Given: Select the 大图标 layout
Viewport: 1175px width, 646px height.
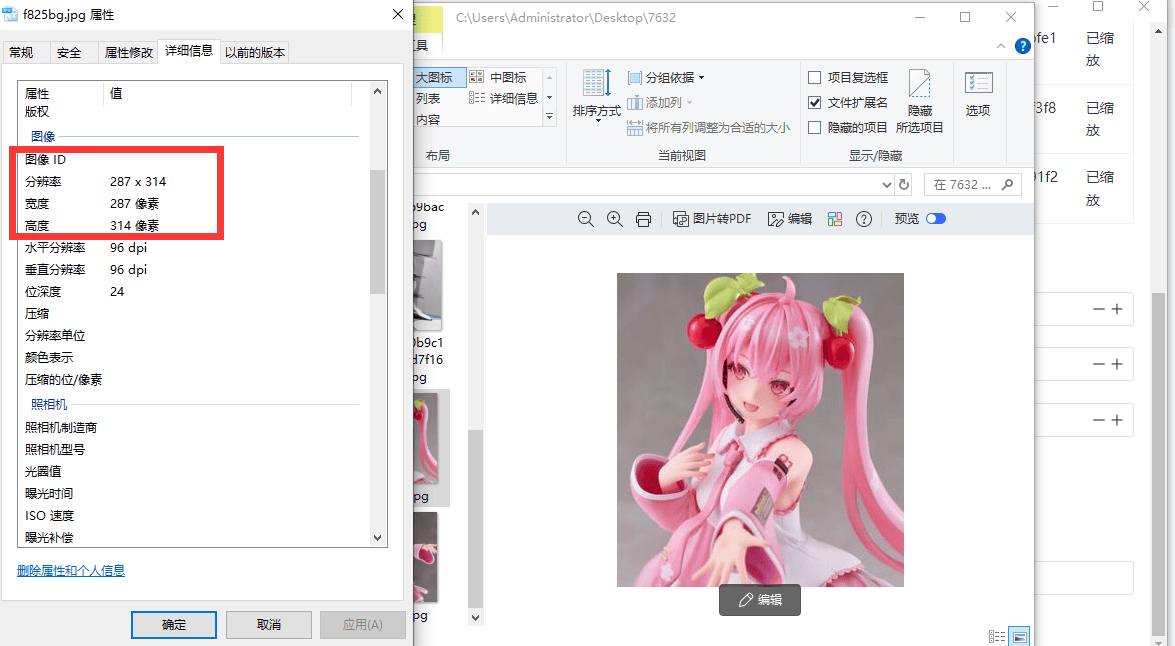Looking at the screenshot, I should tap(438, 77).
